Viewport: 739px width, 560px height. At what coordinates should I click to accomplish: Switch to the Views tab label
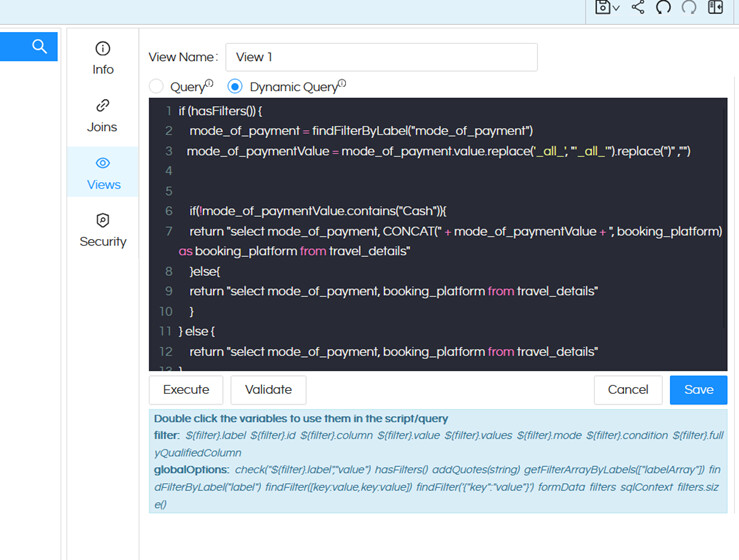pyautogui.click(x=104, y=185)
